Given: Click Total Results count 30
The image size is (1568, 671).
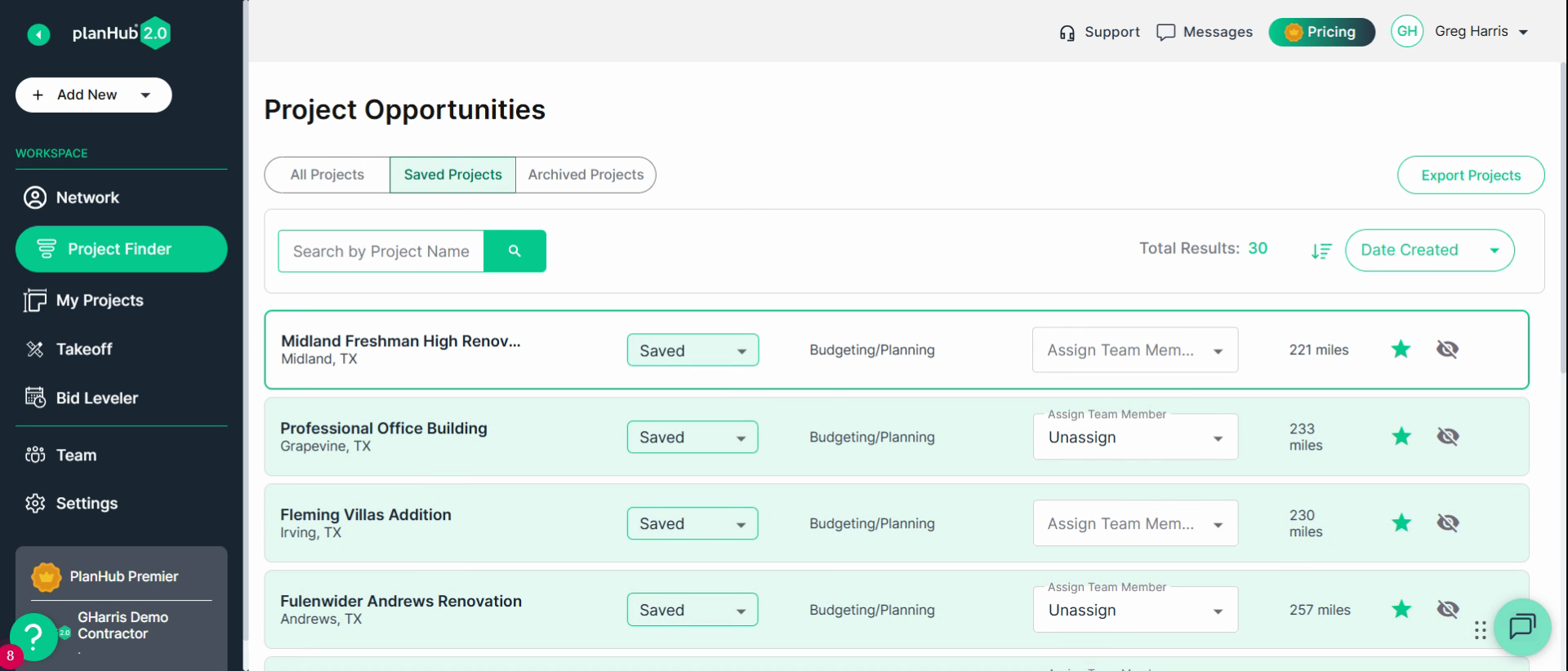Looking at the screenshot, I should tap(1258, 248).
